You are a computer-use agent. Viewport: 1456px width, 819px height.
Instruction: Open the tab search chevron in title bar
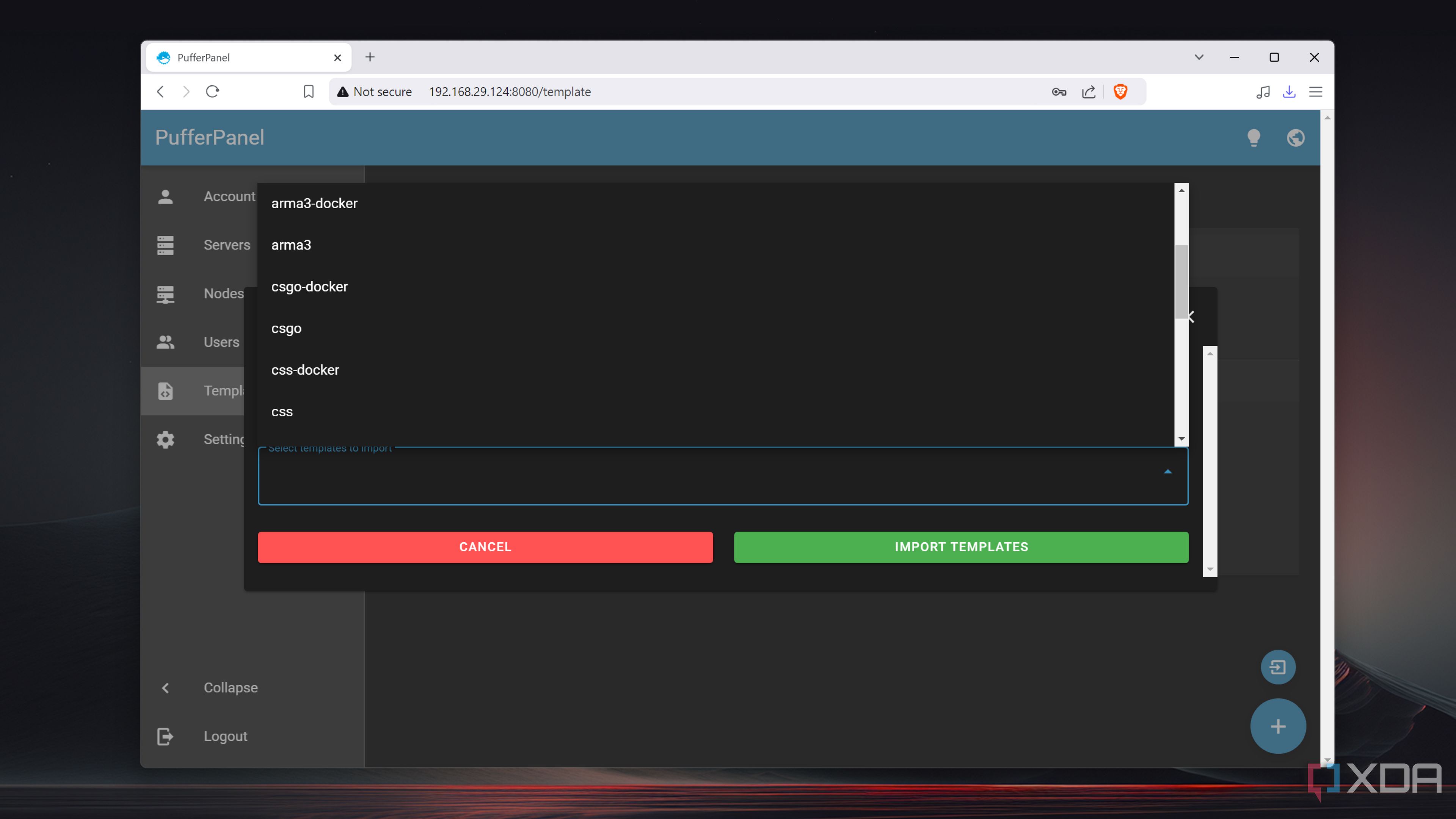(x=1199, y=57)
